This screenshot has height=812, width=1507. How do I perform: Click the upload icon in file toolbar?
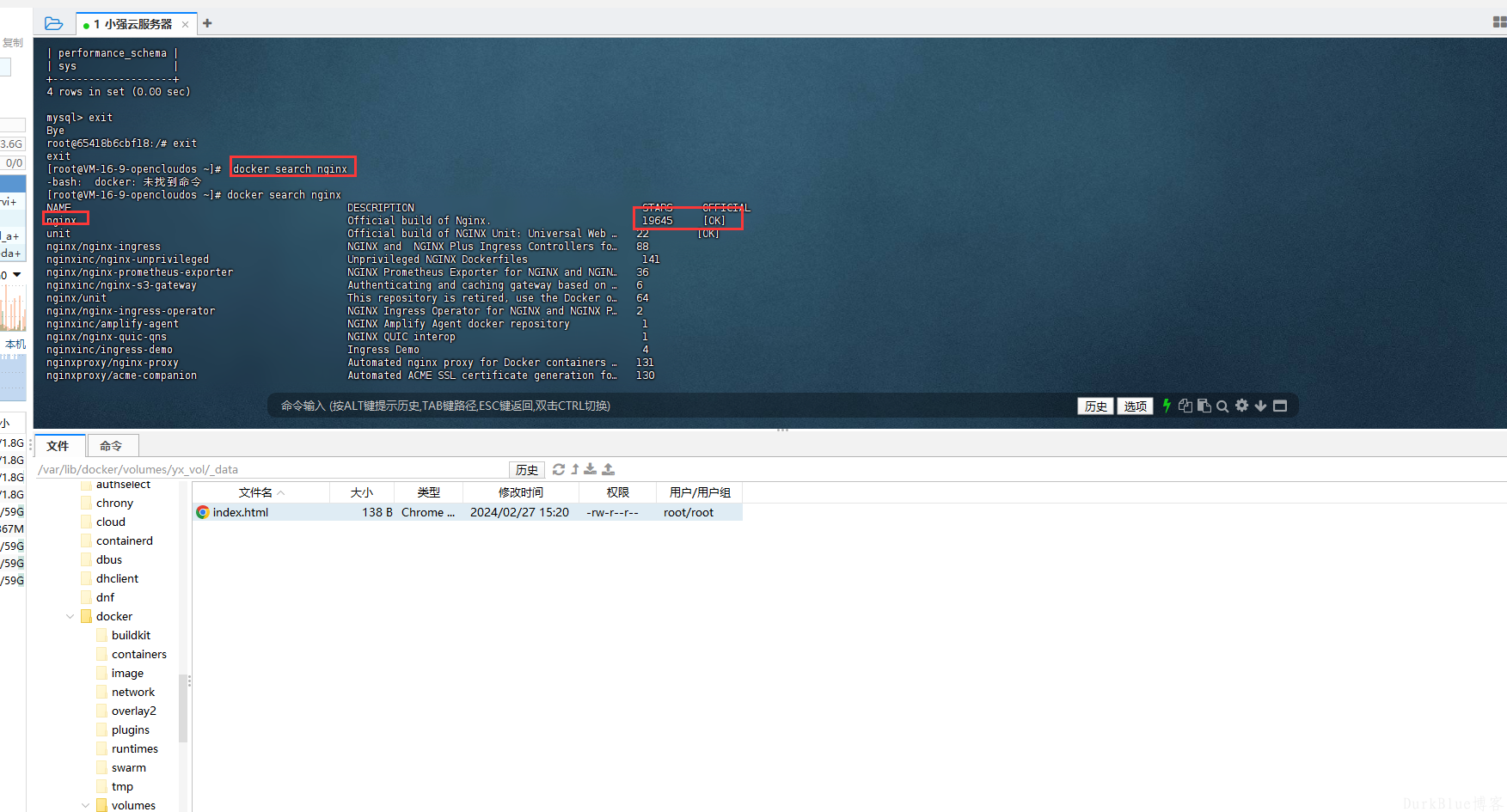click(609, 469)
